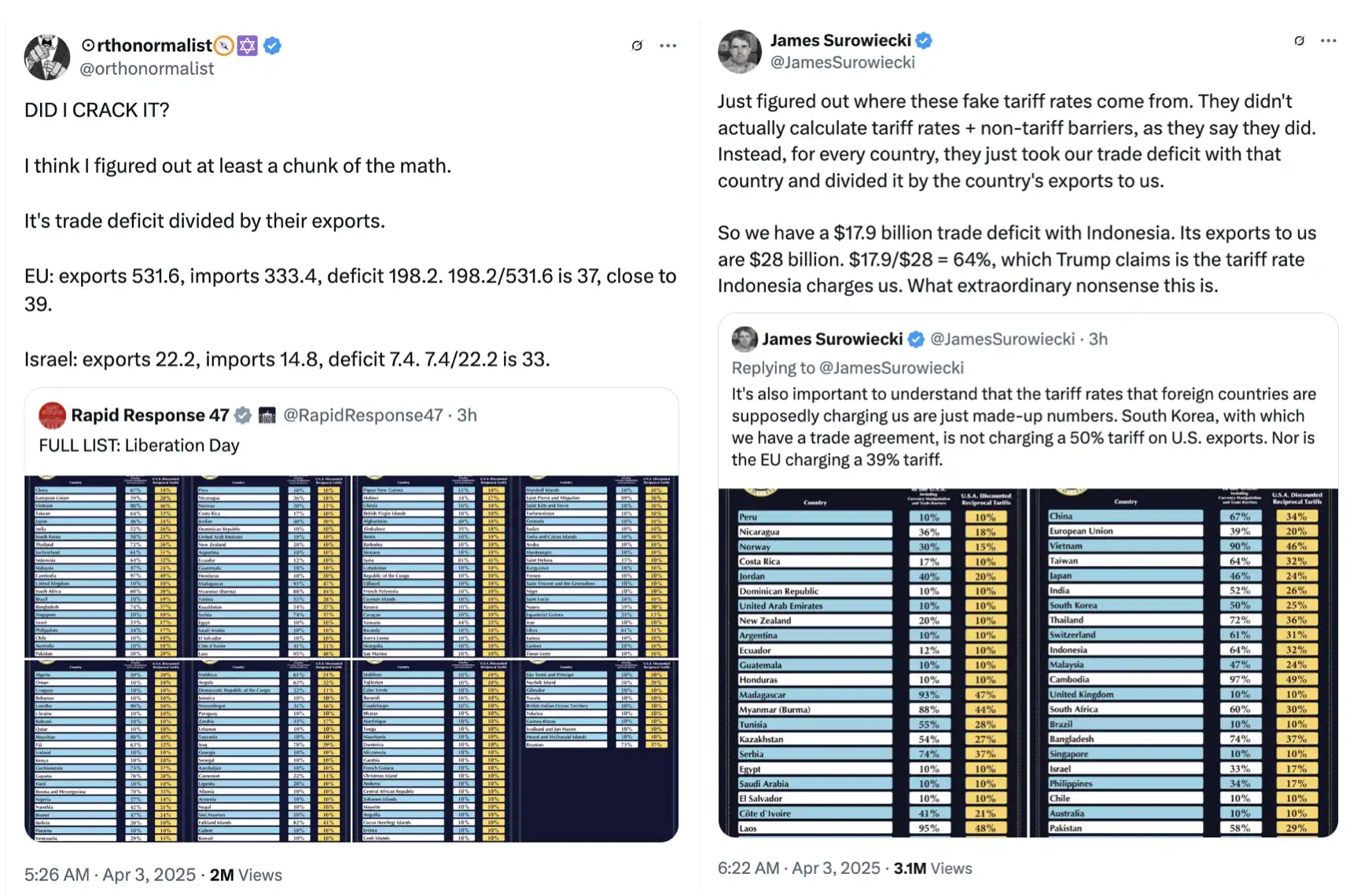The width and height of the screenshot is (1368, 896).
Task: Click the avatar in Surowiecki's quoted tweet
Action: point(745,340)
